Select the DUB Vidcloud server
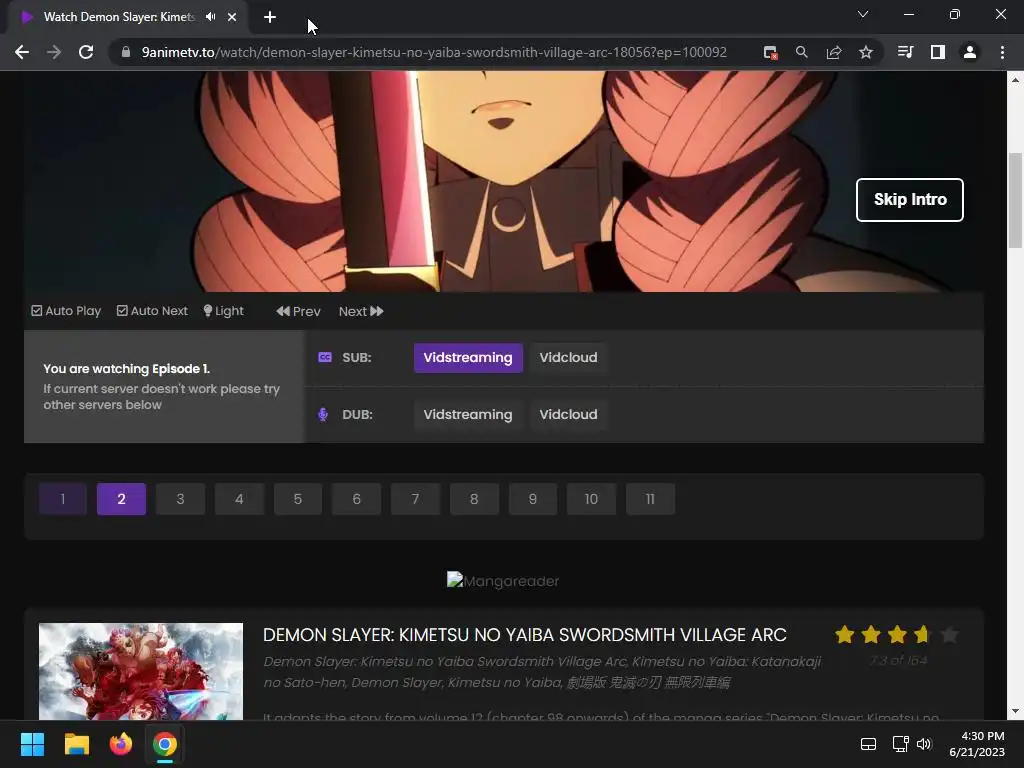Screen dimensions: 1024x768 click(568, 415)
